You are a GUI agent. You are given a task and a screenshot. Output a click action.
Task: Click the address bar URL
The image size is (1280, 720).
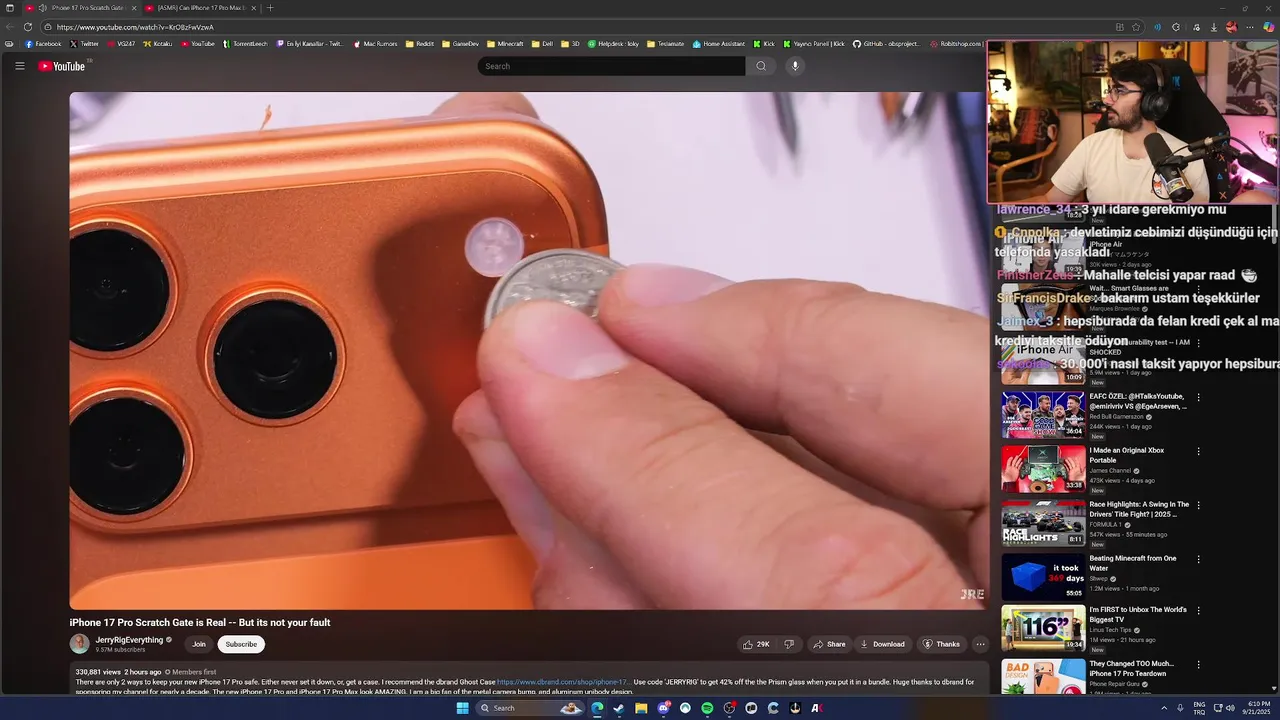tap(135, 27)
